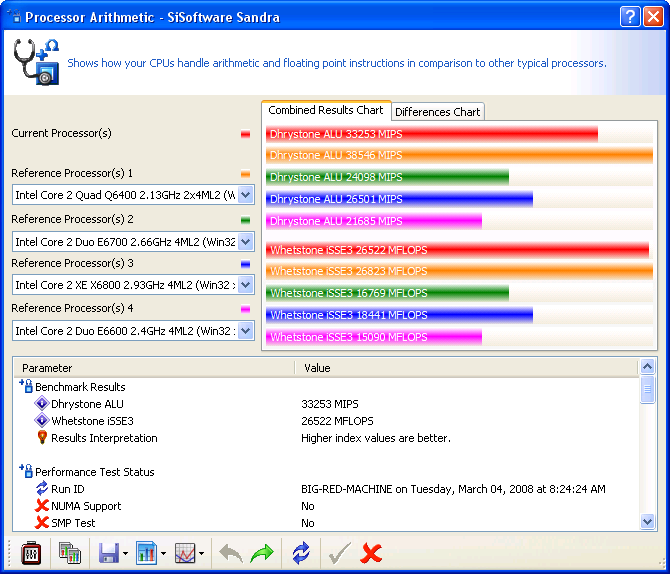Click the orange Reference Processor 1 swatch
This screenshot has width=670, height=574.
click(x=245, y=174)
